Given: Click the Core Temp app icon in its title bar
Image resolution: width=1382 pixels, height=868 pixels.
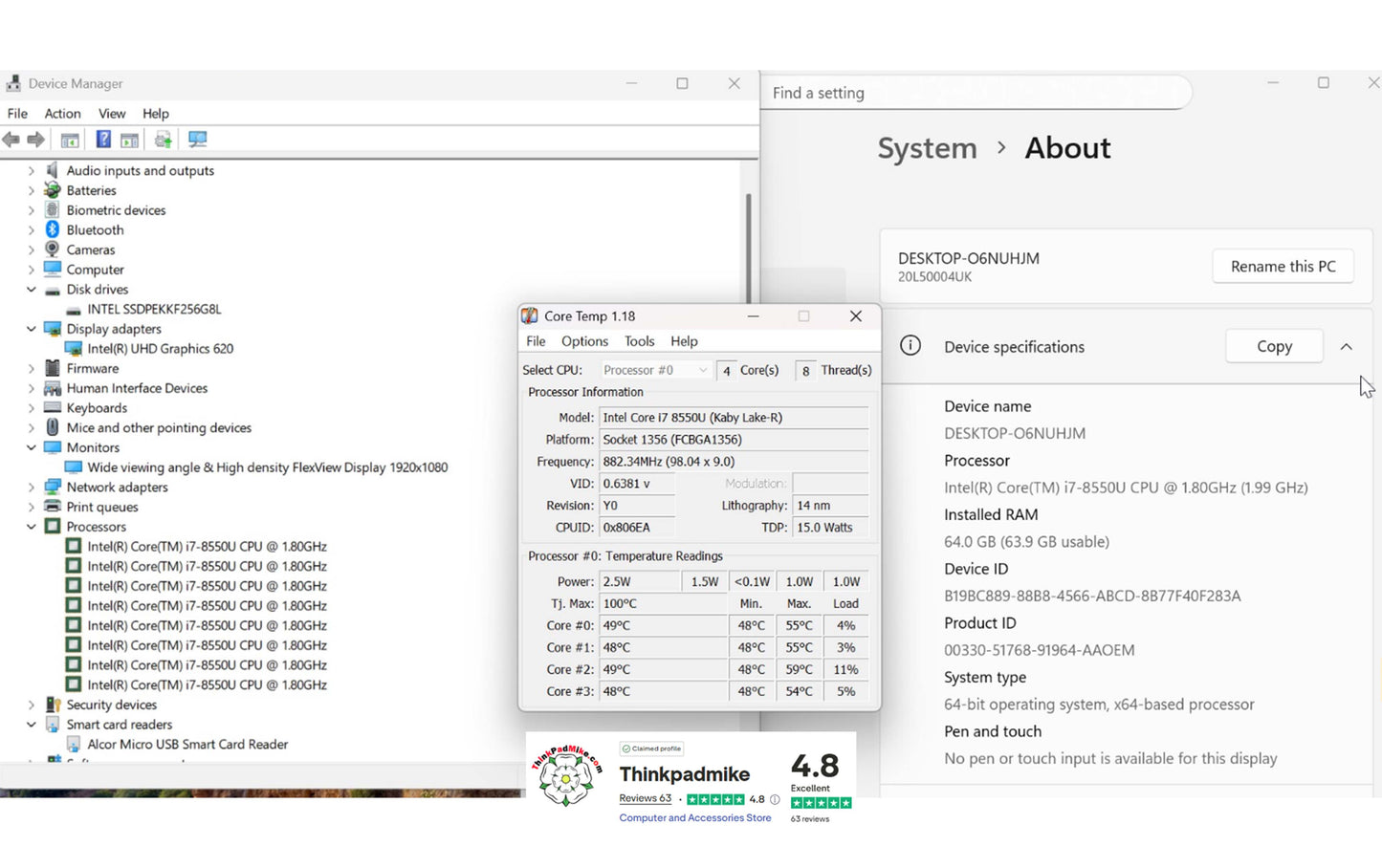Looking at the screenshot, I should (530, 316).
